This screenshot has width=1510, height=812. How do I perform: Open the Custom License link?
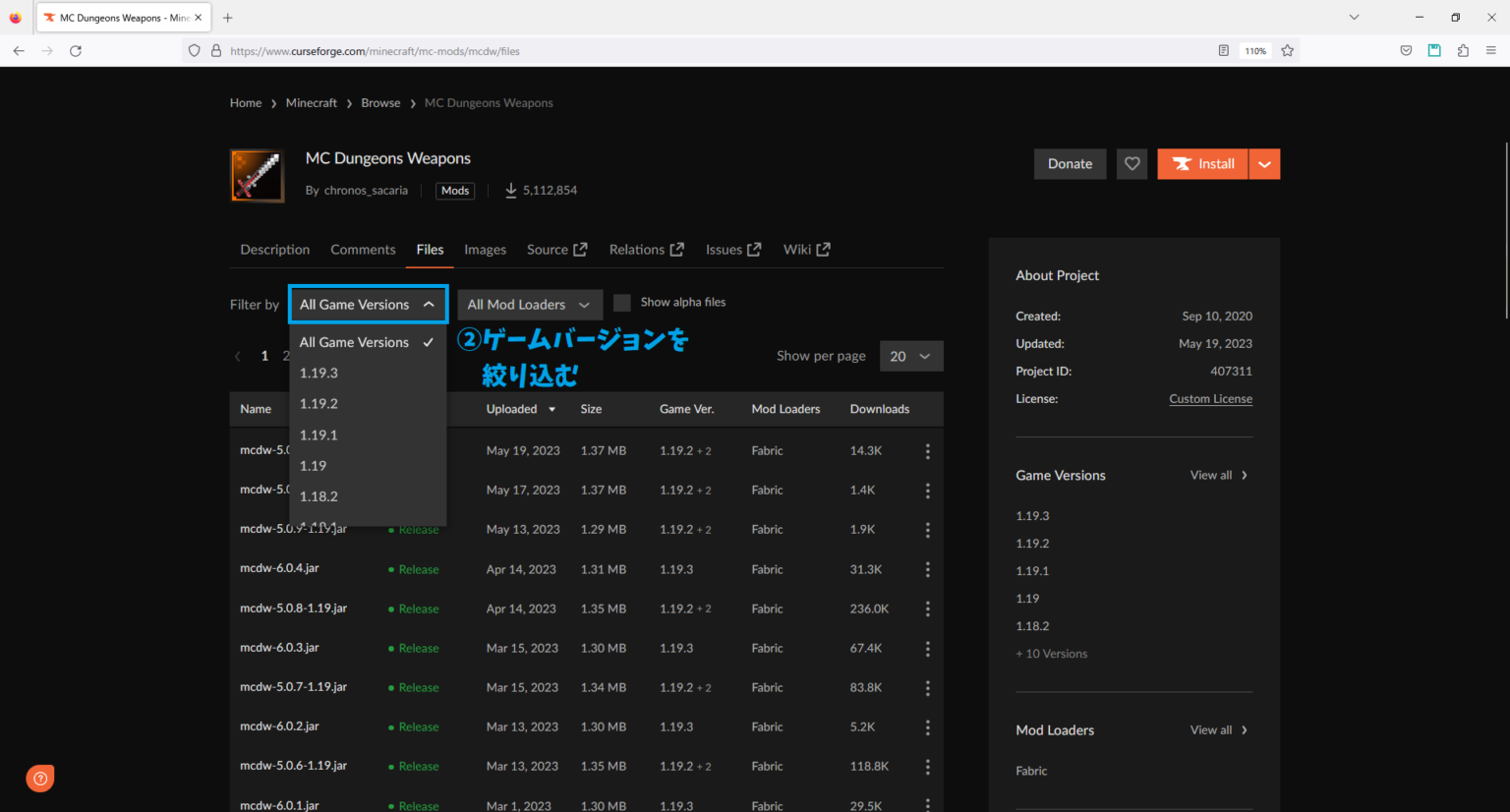click(1210, 398)
